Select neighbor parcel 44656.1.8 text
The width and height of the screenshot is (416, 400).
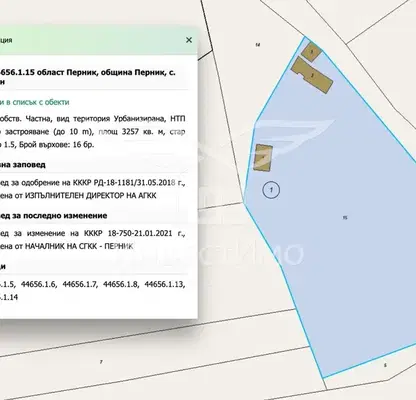(x=121, y=284)
